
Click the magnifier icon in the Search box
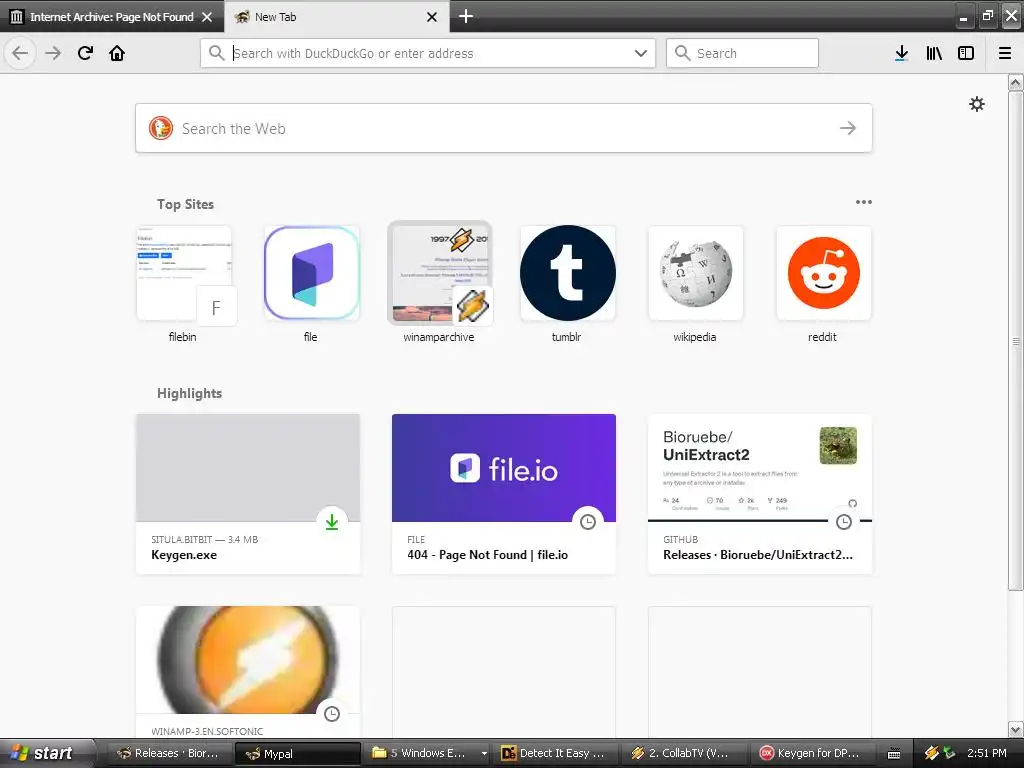pyautogui.click(x=682, y=53)
